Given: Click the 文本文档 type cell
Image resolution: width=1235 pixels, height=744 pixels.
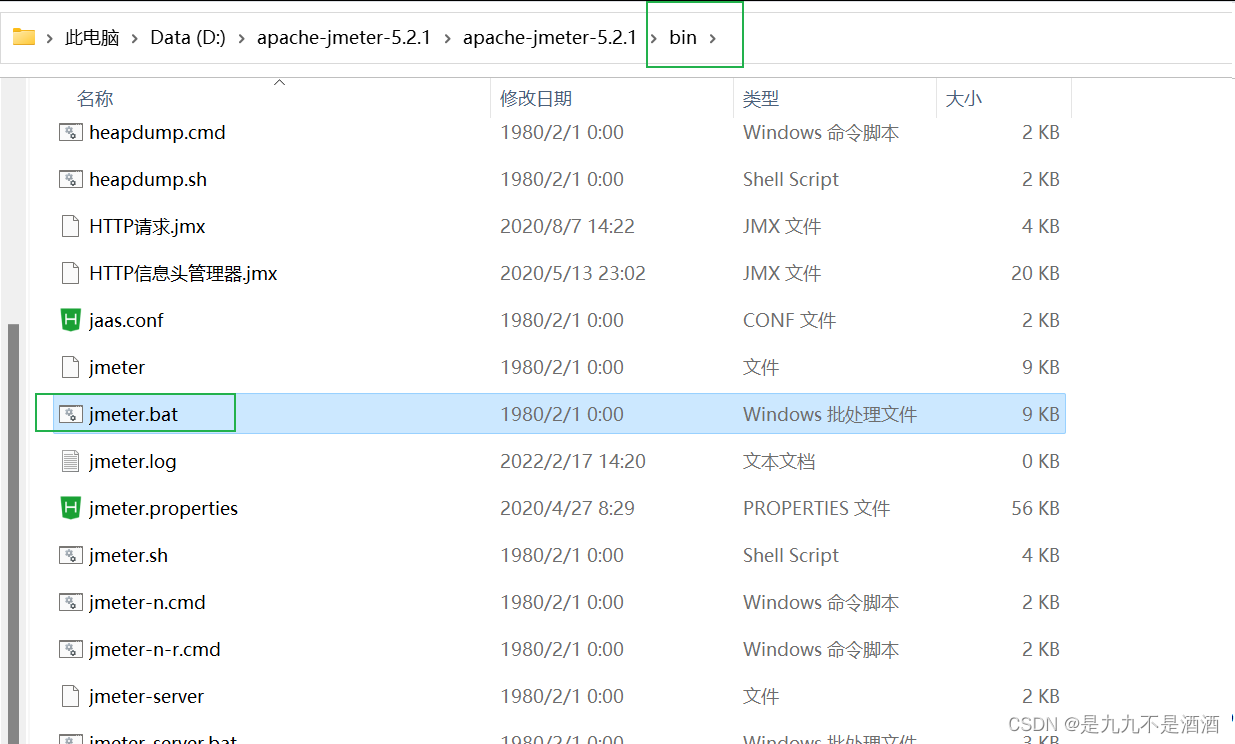Looking at the screenshot, I should pos(779,461).
